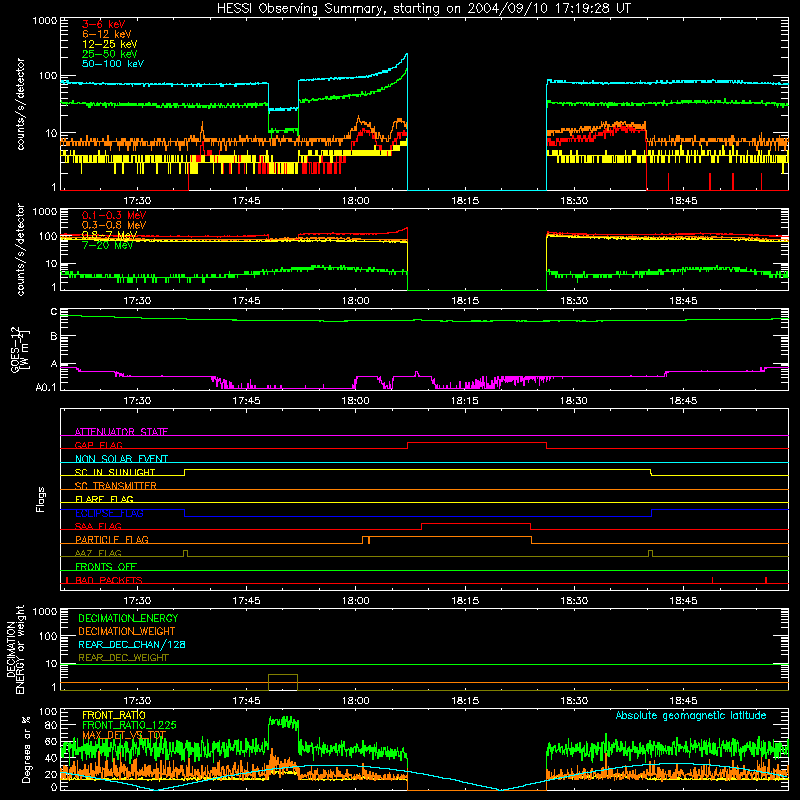Image resolution: width=800 pixels, height=800 pixels.
Task: Select the GAP_FLAG label
Action: (98, 445)
